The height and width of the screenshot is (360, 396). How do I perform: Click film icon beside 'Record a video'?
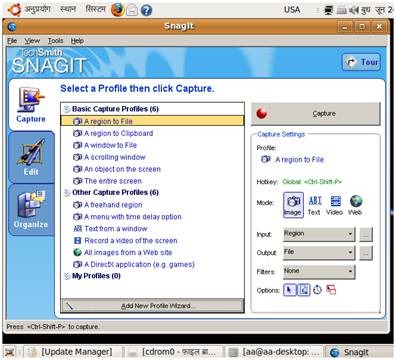[x=77, y=241]
